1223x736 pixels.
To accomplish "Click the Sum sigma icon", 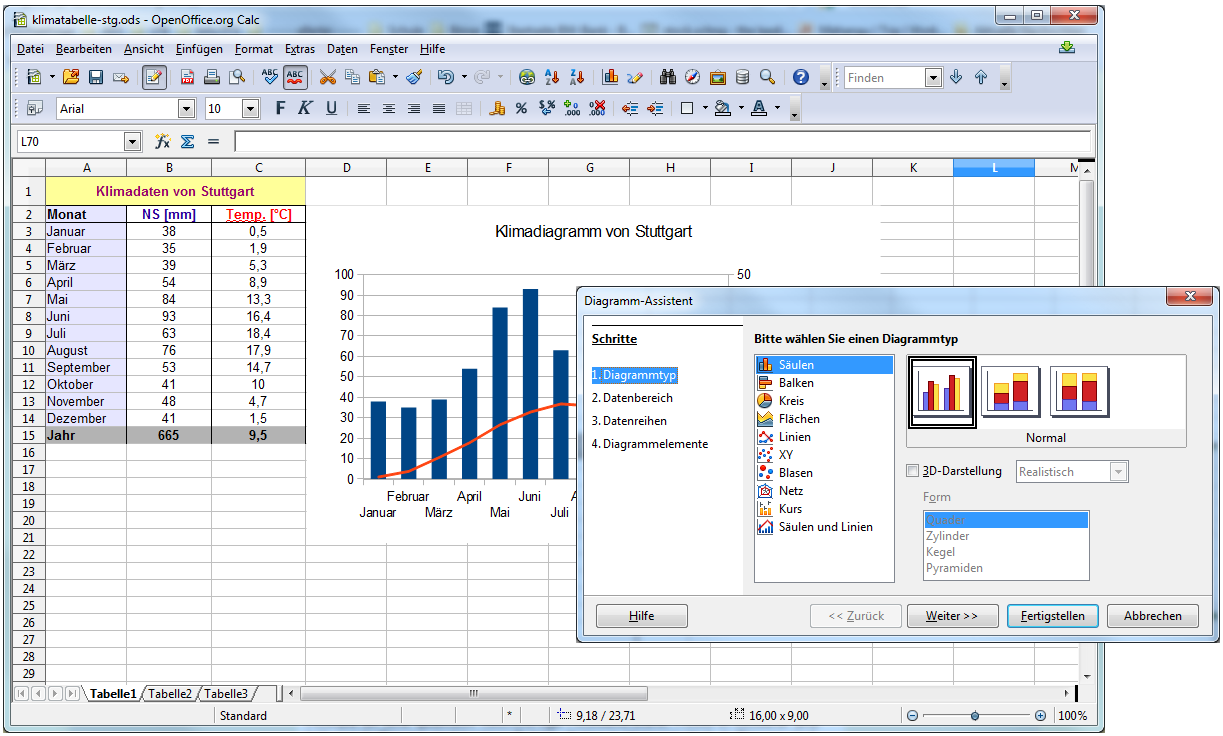I will pos(187,142).
